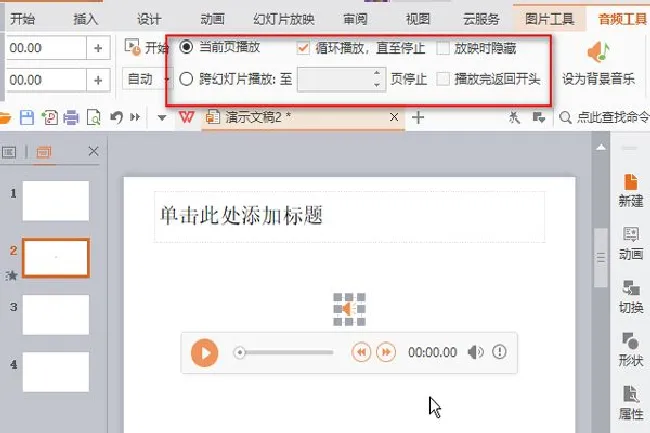
Task: Click the redo/more arrows icon
Action: [x=135, y=118]
